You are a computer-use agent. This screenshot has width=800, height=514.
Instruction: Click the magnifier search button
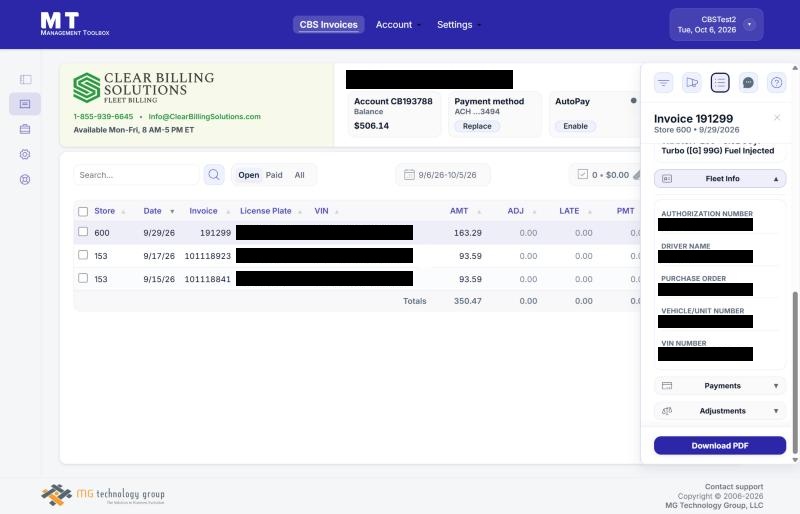(x=214, y=175)
